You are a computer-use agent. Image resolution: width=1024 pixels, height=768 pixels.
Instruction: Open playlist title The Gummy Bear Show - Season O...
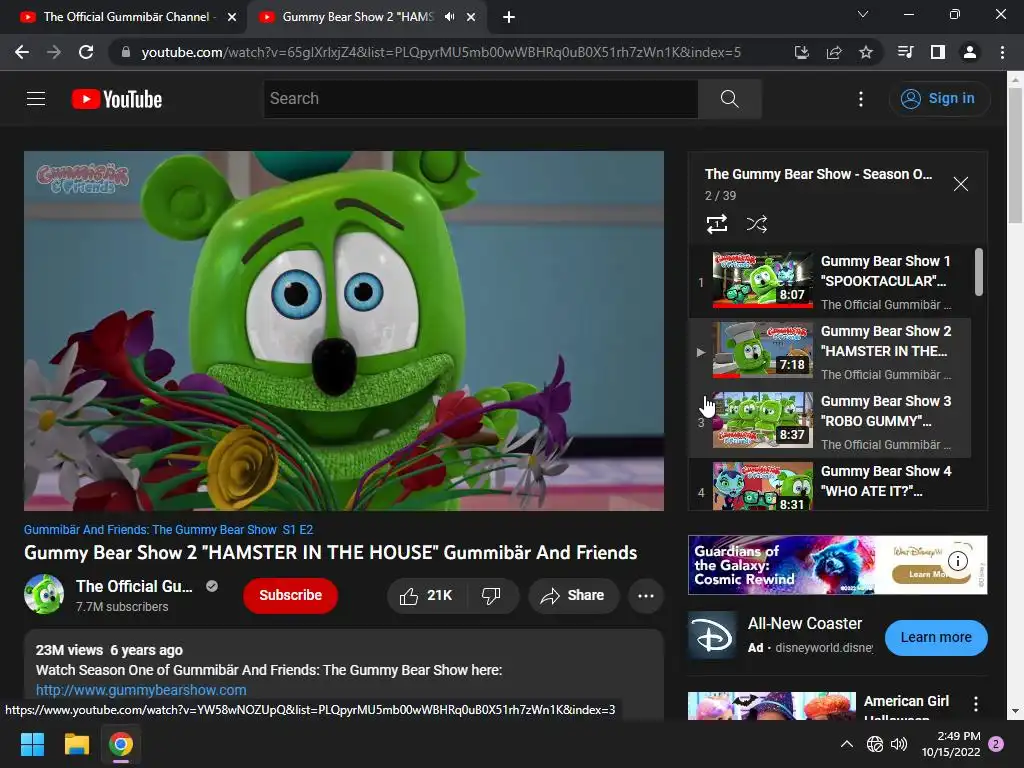coord(818,174)
